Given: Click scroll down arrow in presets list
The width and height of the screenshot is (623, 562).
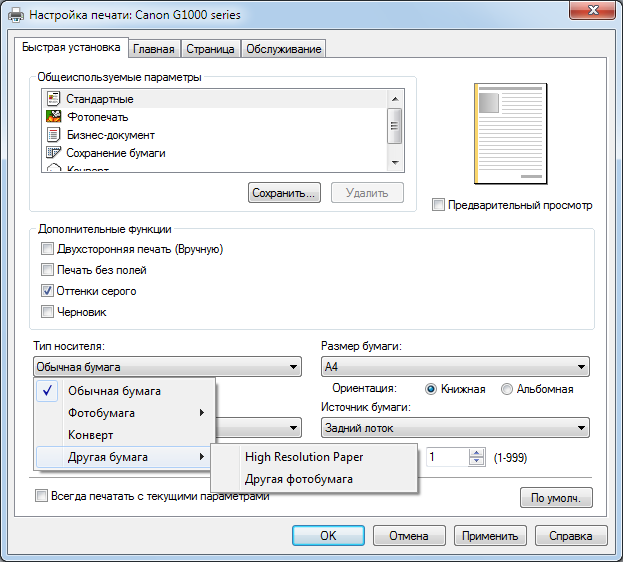Looking at the screenshot, I should coord(395,162).
